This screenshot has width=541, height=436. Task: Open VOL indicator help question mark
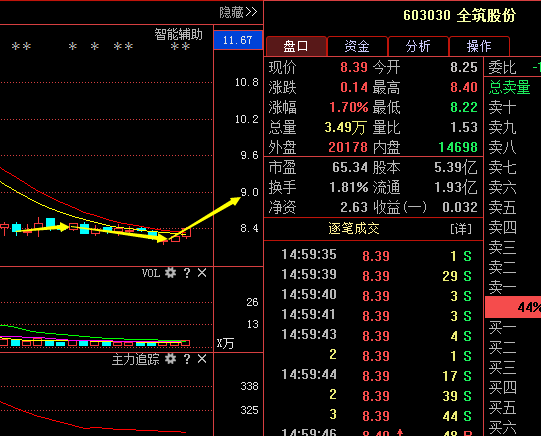pyautogui.click(x=187, y=273)
